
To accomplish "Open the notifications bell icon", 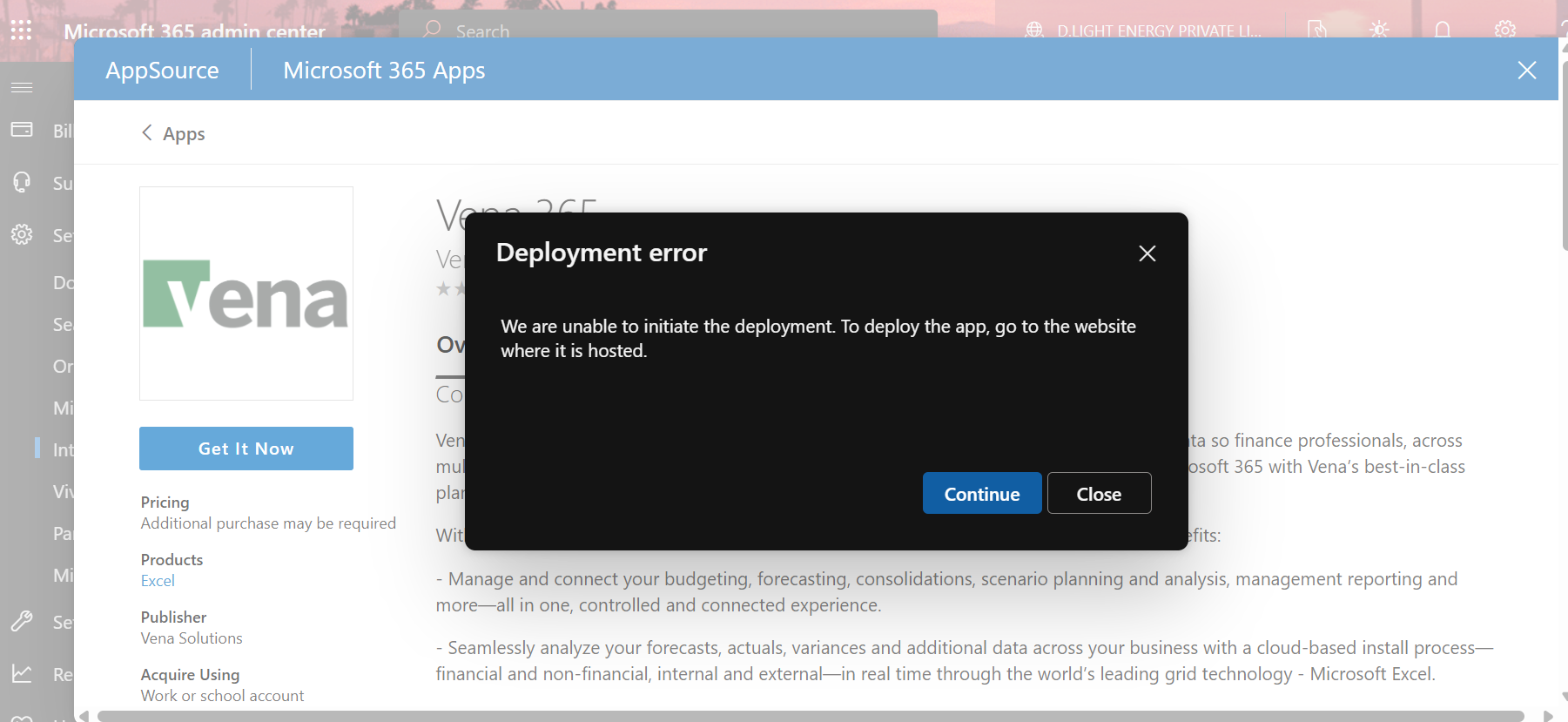I will point(1443,30).
